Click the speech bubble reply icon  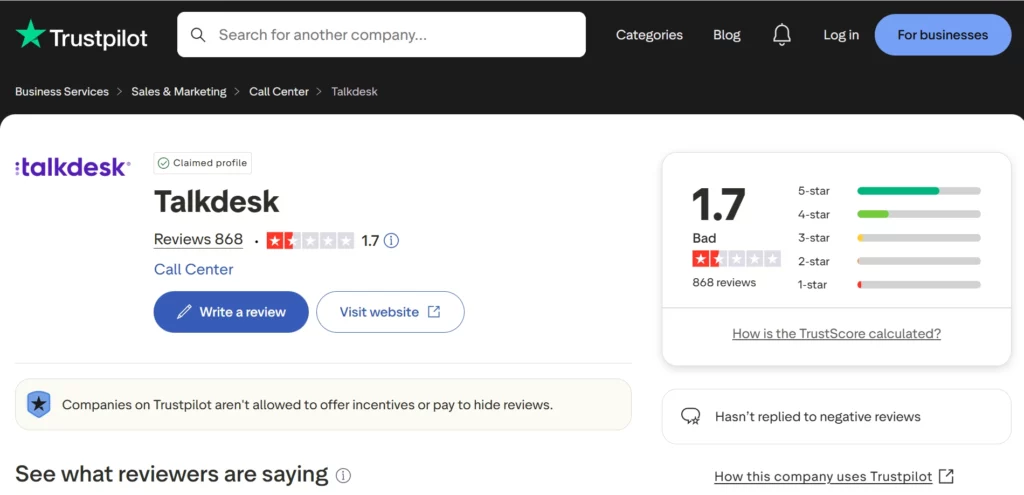point(690,417)
